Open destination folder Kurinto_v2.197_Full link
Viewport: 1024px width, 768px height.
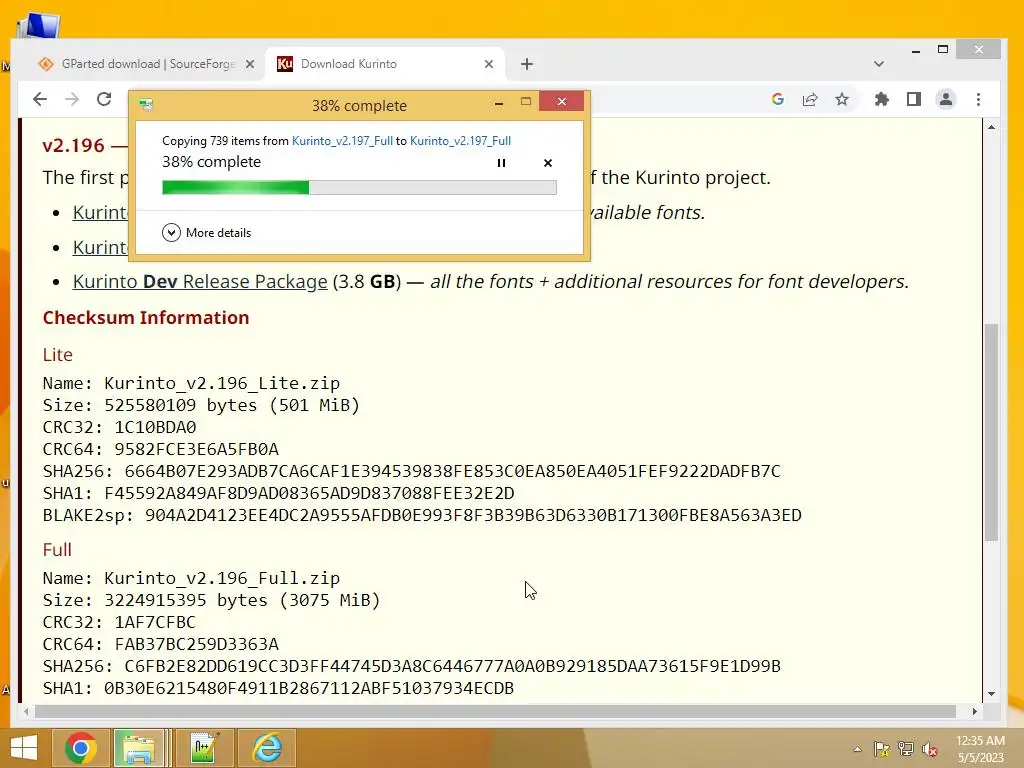[x=460, y=141]
